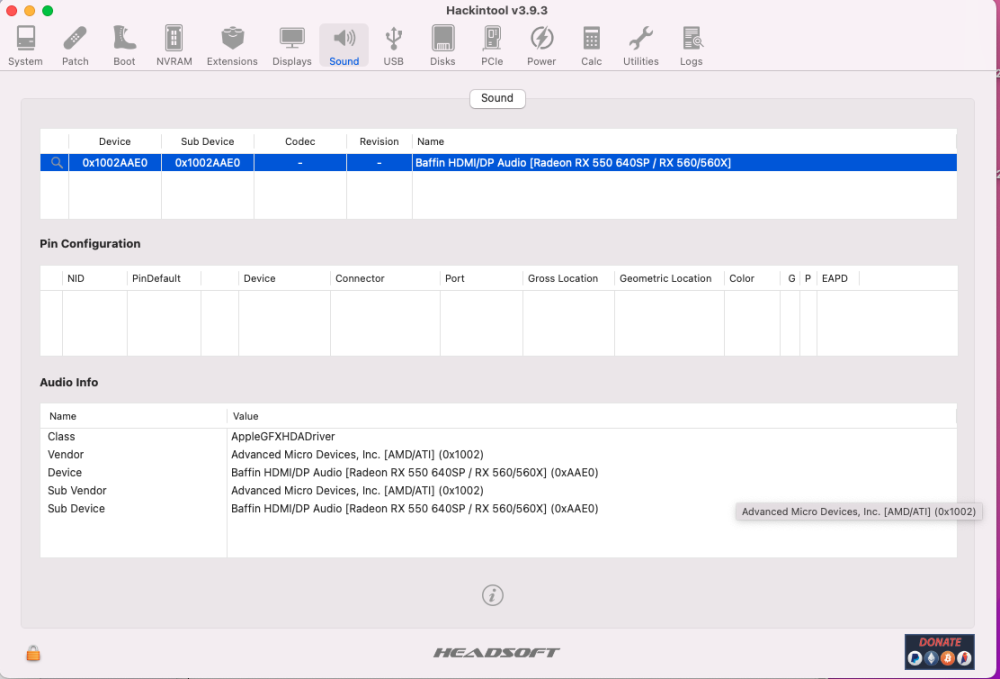Select the Sub Vendor row in Audio Info
The width and height of the screenshot is (1000, 679).
click(498, 490)
